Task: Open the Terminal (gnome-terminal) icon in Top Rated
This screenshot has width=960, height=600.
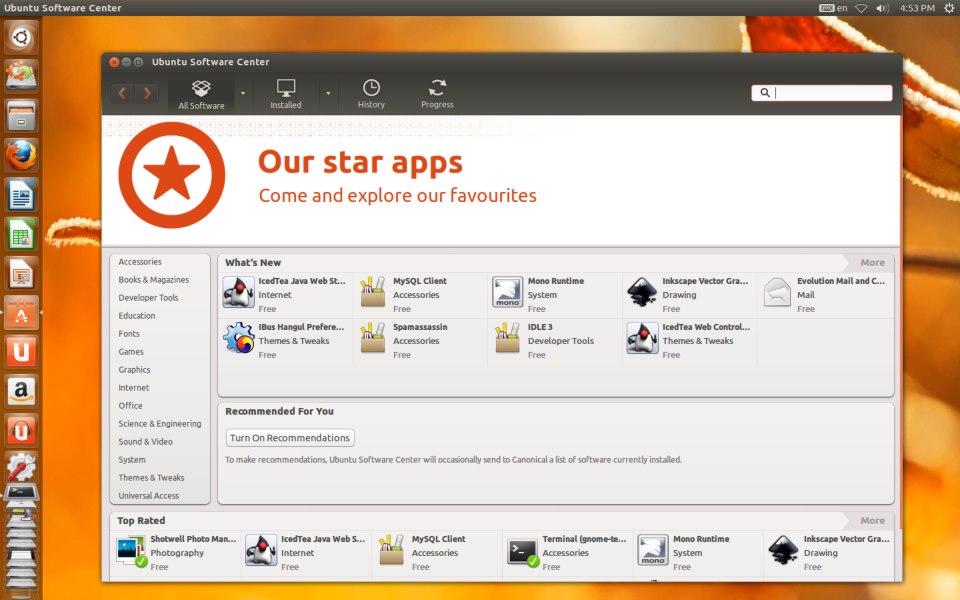Action: point(522,552)
